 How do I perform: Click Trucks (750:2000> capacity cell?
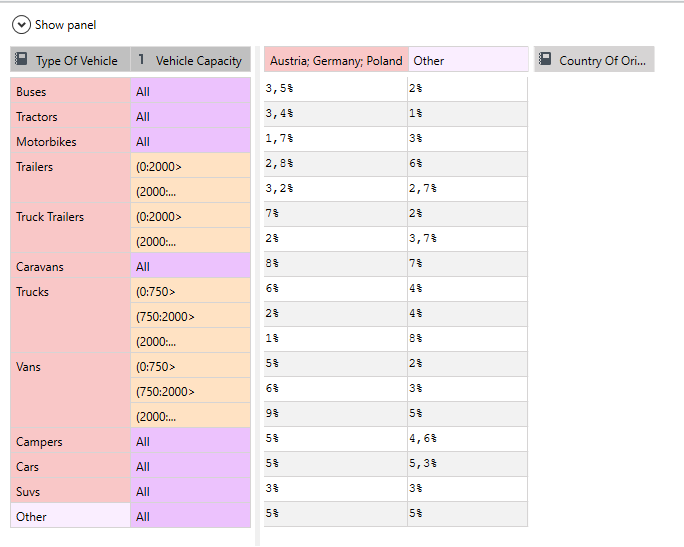[x=191, y=315]
